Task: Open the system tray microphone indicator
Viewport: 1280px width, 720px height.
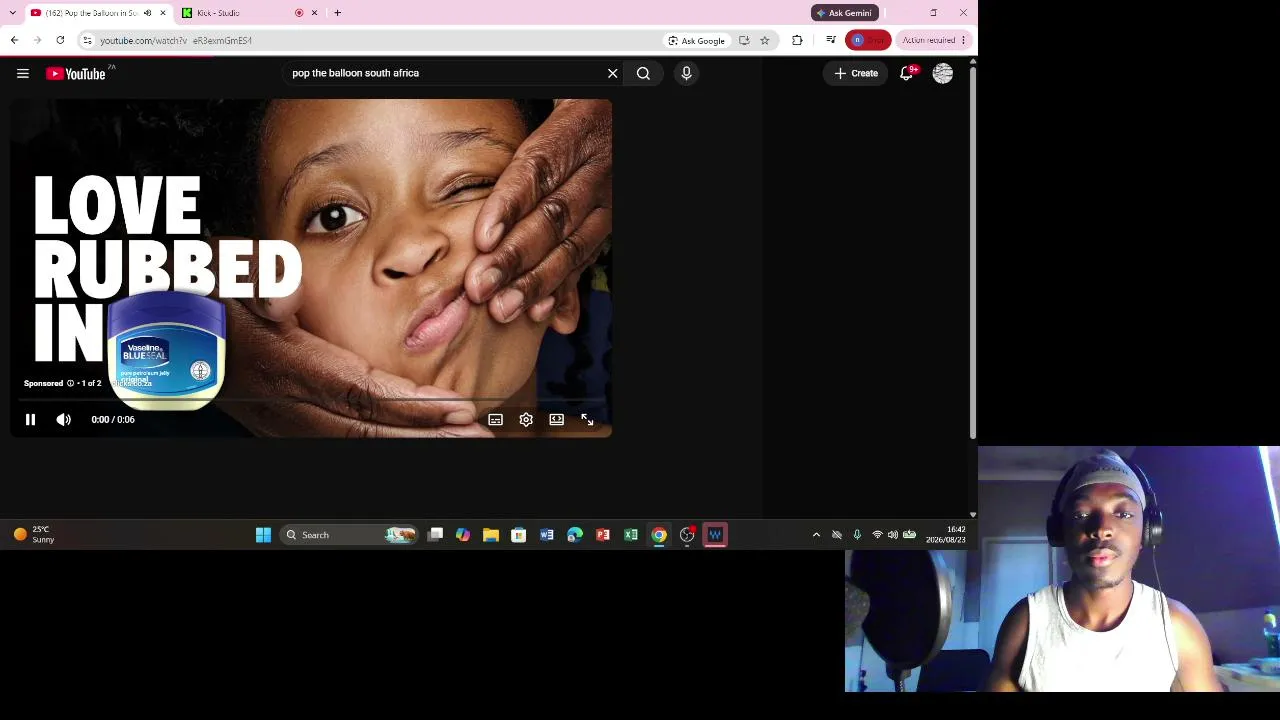Action: 857,535
